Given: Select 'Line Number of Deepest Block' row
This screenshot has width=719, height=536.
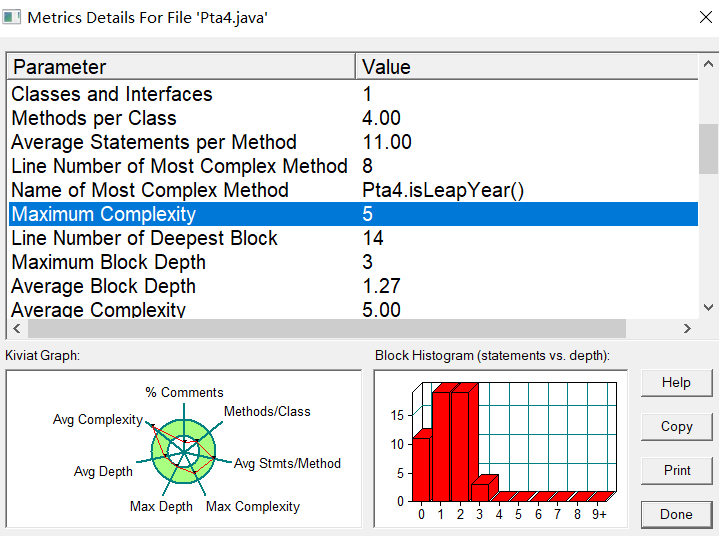Looking at the screenshot, I should [x=354, y=238].
